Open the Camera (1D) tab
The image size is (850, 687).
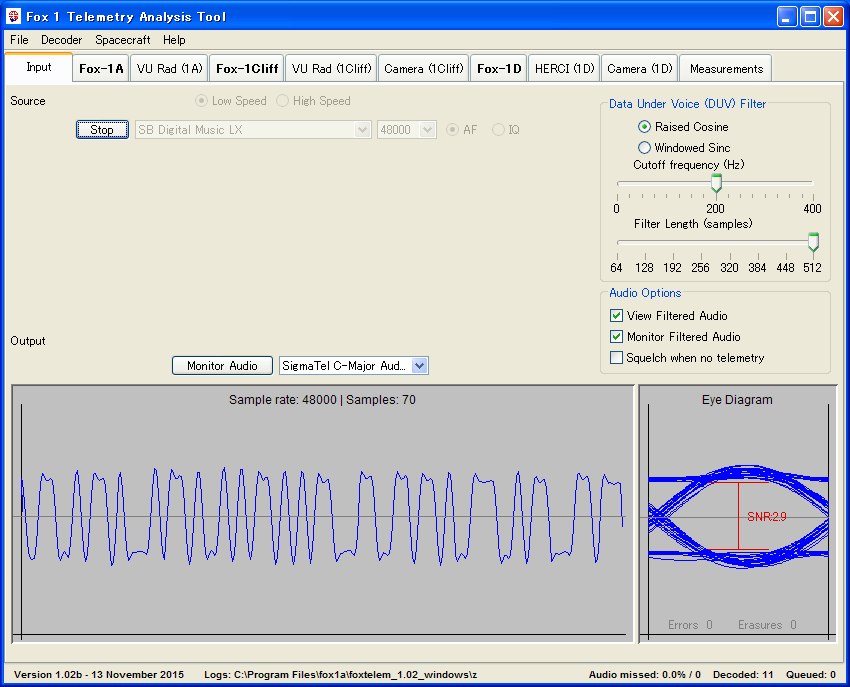click(640, 69)
